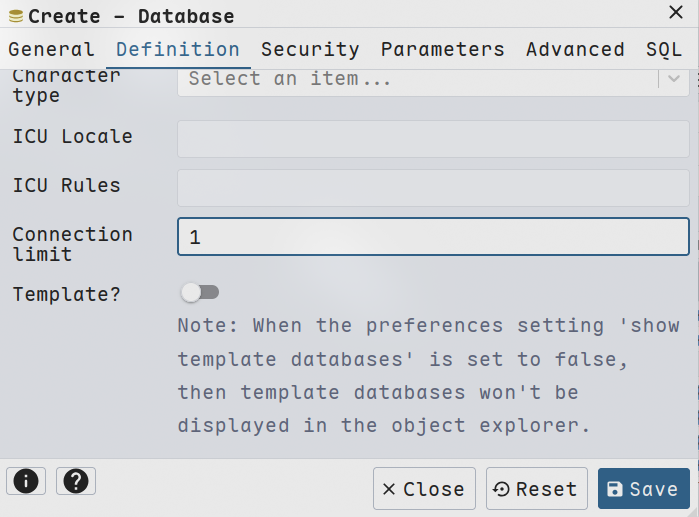Open the info icon button
699x517 pixels.
point(26,481)
